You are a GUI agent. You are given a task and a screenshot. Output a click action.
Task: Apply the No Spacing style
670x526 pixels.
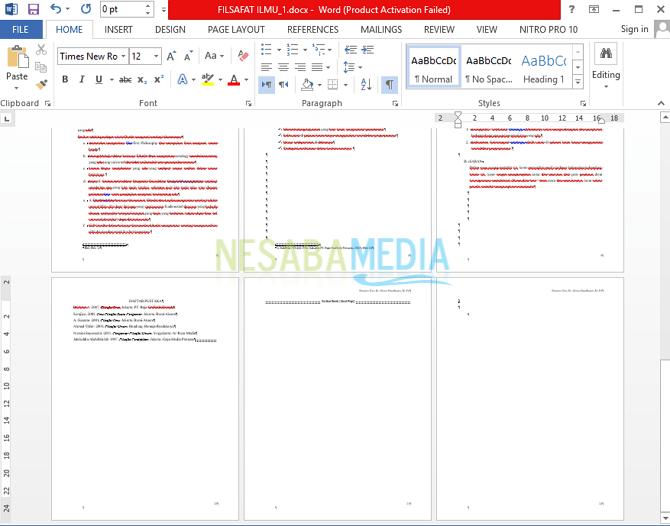coord(488,67)
